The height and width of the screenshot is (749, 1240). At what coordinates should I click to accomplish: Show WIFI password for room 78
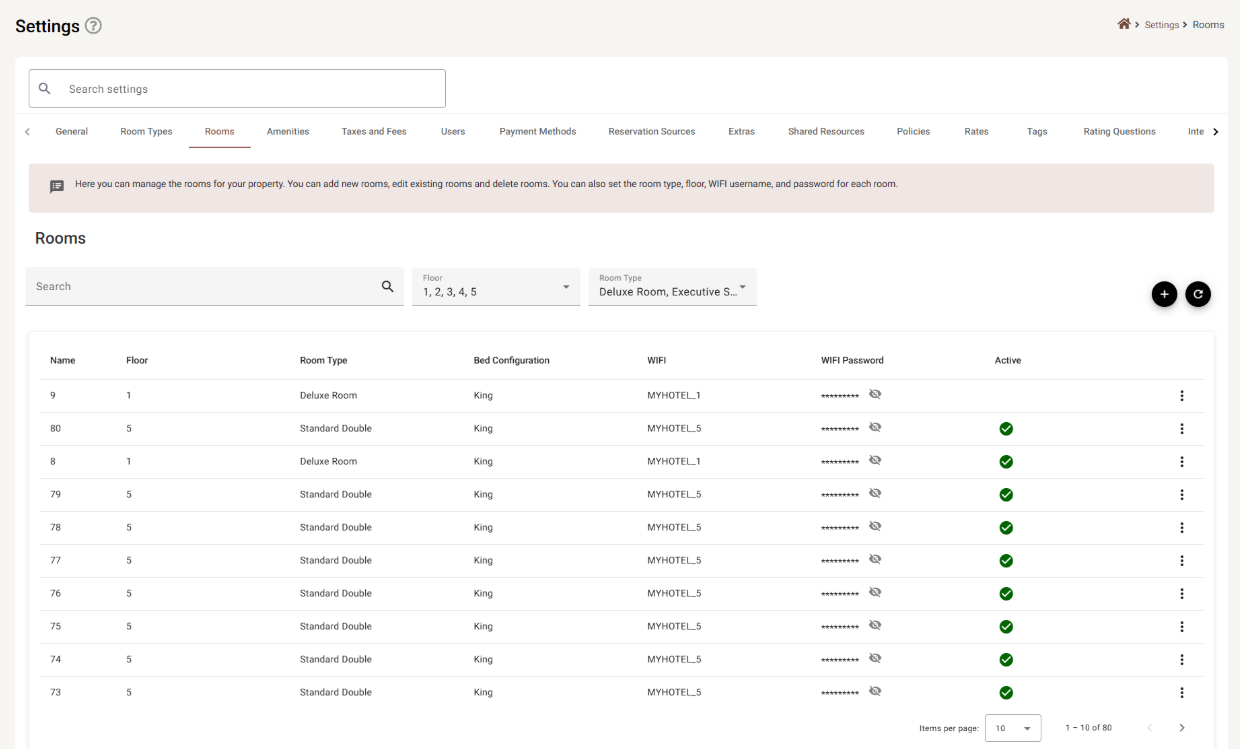[x=875, y=526]
